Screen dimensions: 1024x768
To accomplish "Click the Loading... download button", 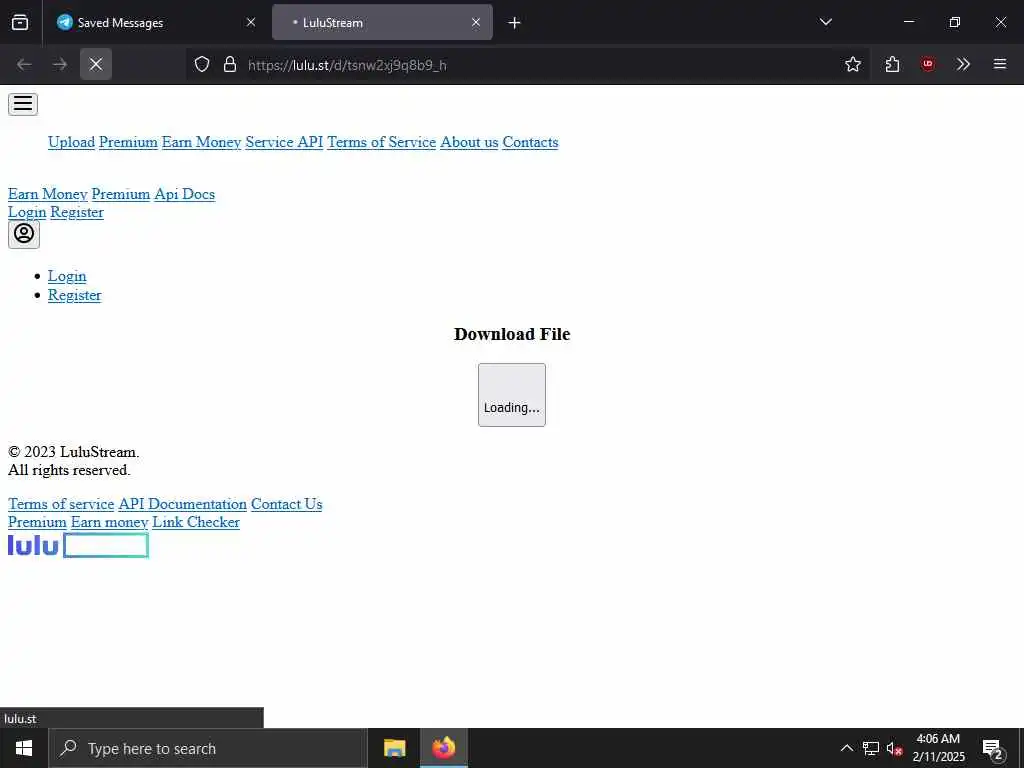I will pyautogui.click(x=511, y=394).
